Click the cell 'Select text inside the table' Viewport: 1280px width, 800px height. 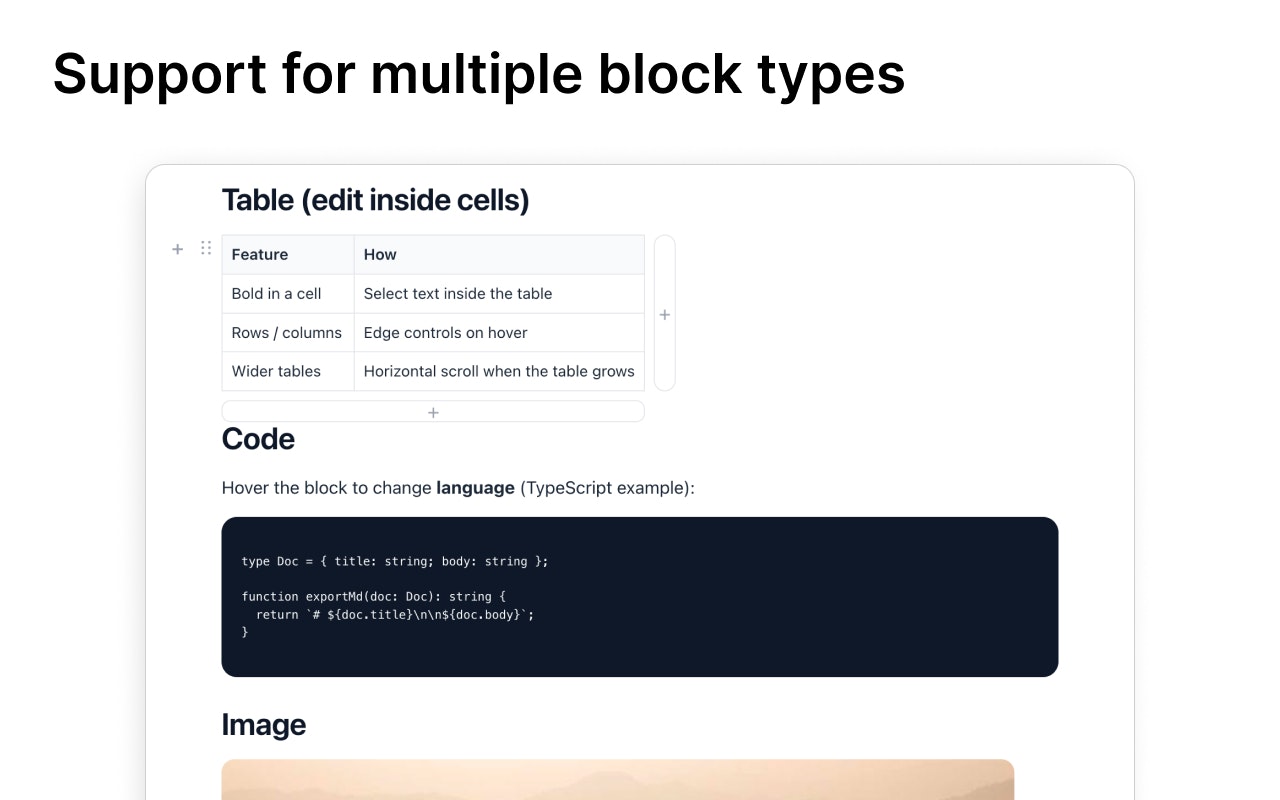click(456, 293)
